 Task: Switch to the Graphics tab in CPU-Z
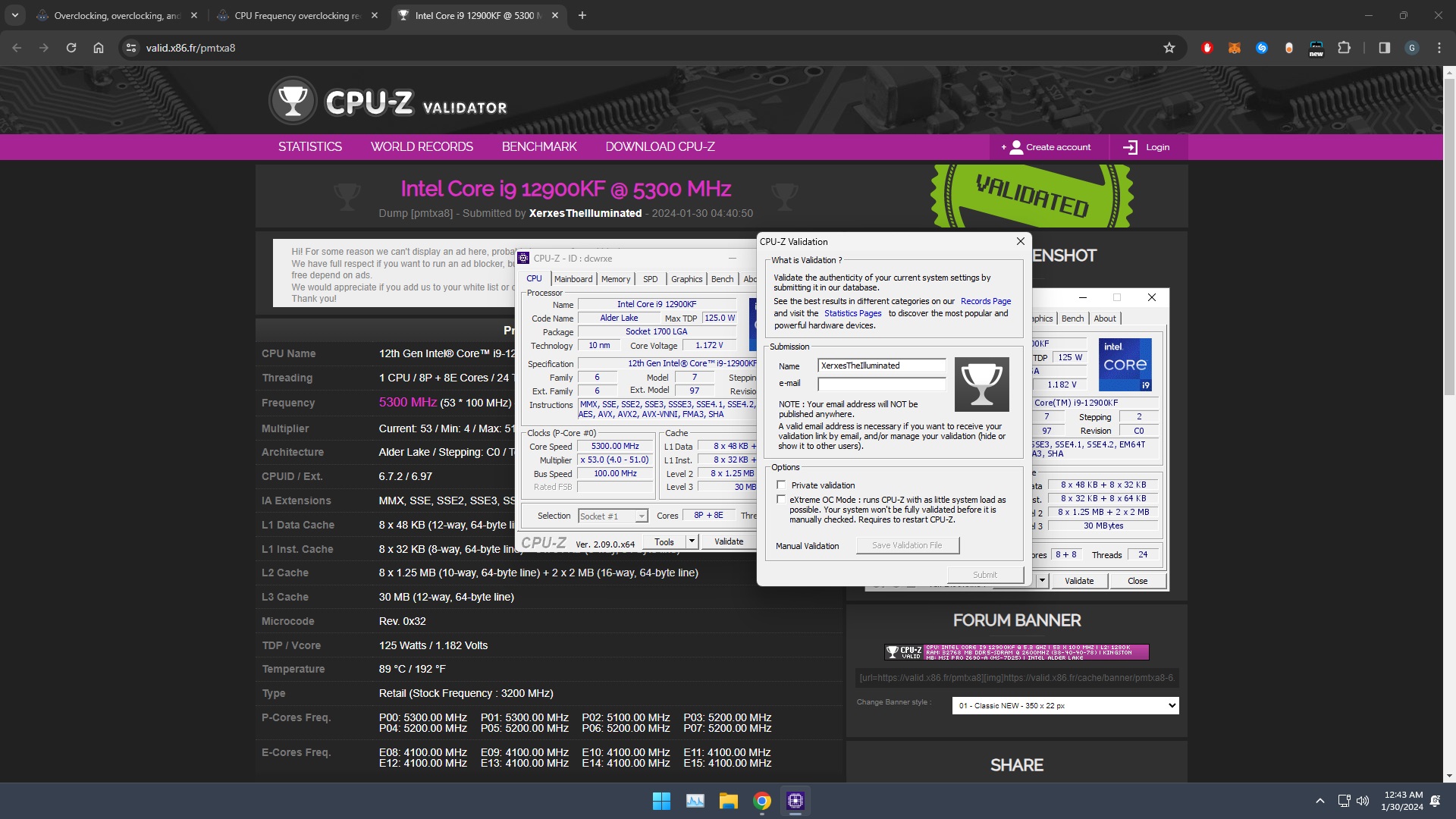coord(687,279)
